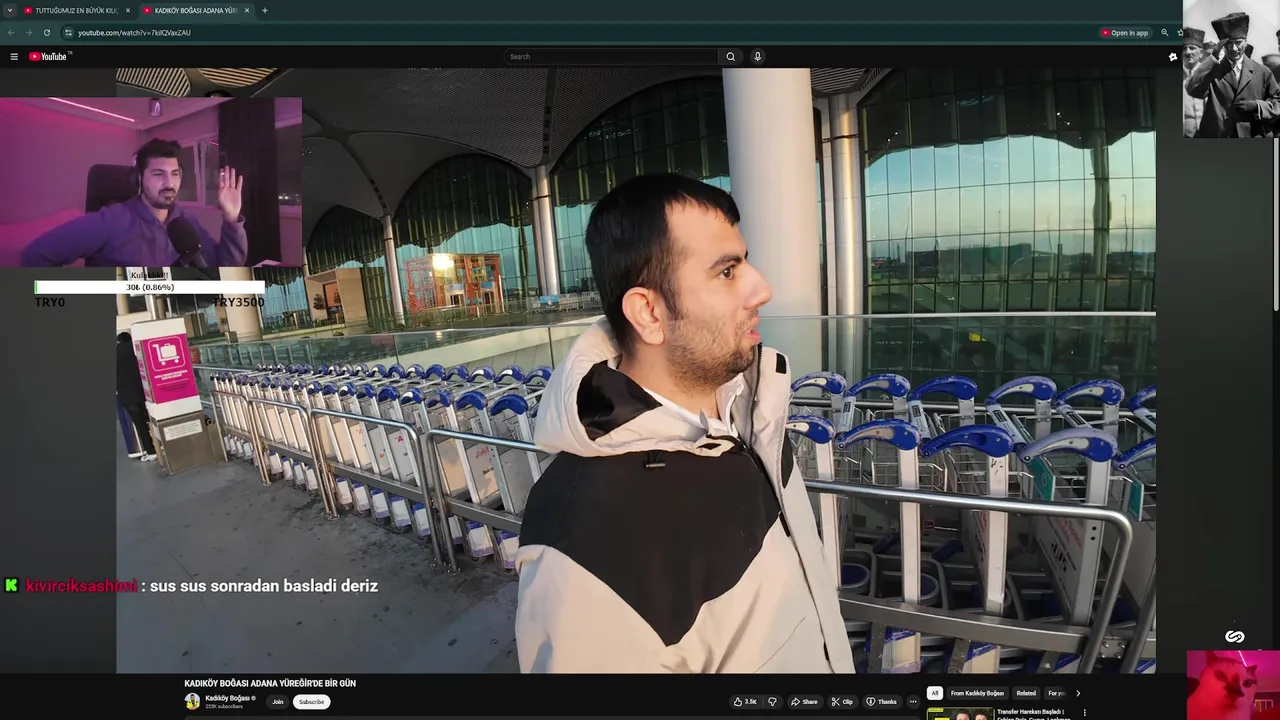Go forward with browser forward arrow
Viewport: 1280px width, 720px height.
click(28, 33)
